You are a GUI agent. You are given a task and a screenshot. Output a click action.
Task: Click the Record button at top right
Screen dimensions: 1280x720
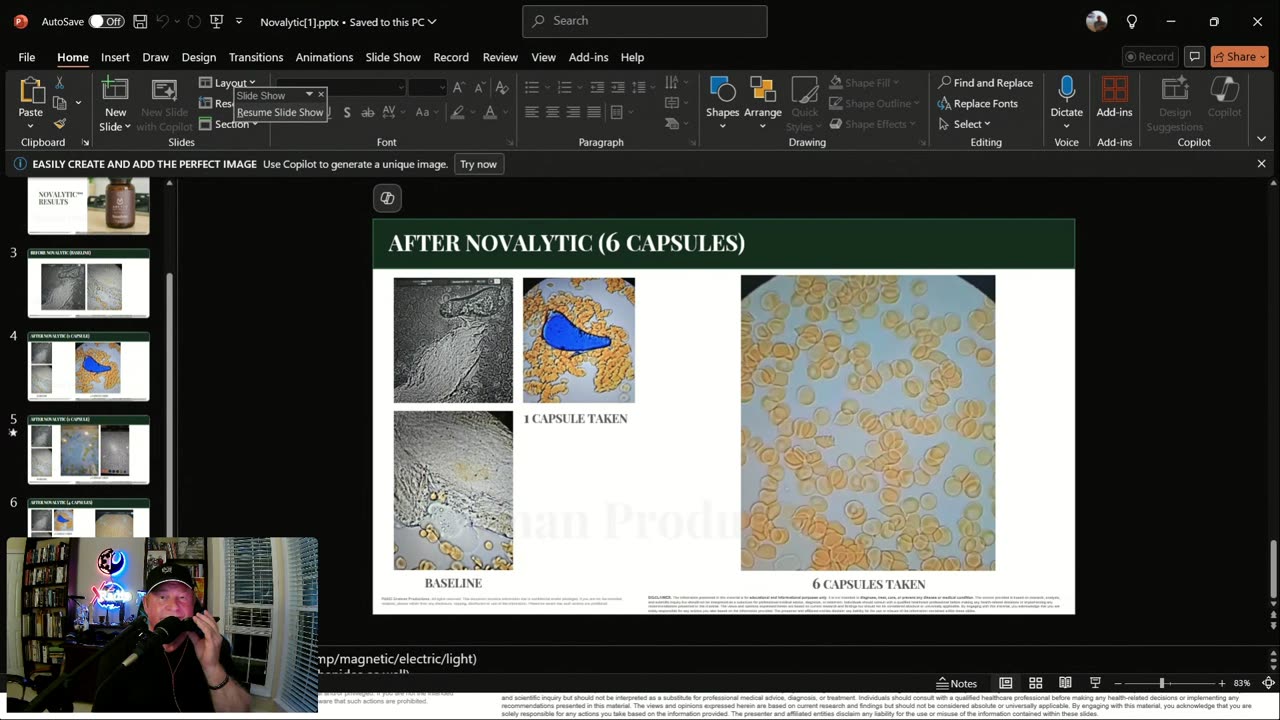pos(1149,57)
